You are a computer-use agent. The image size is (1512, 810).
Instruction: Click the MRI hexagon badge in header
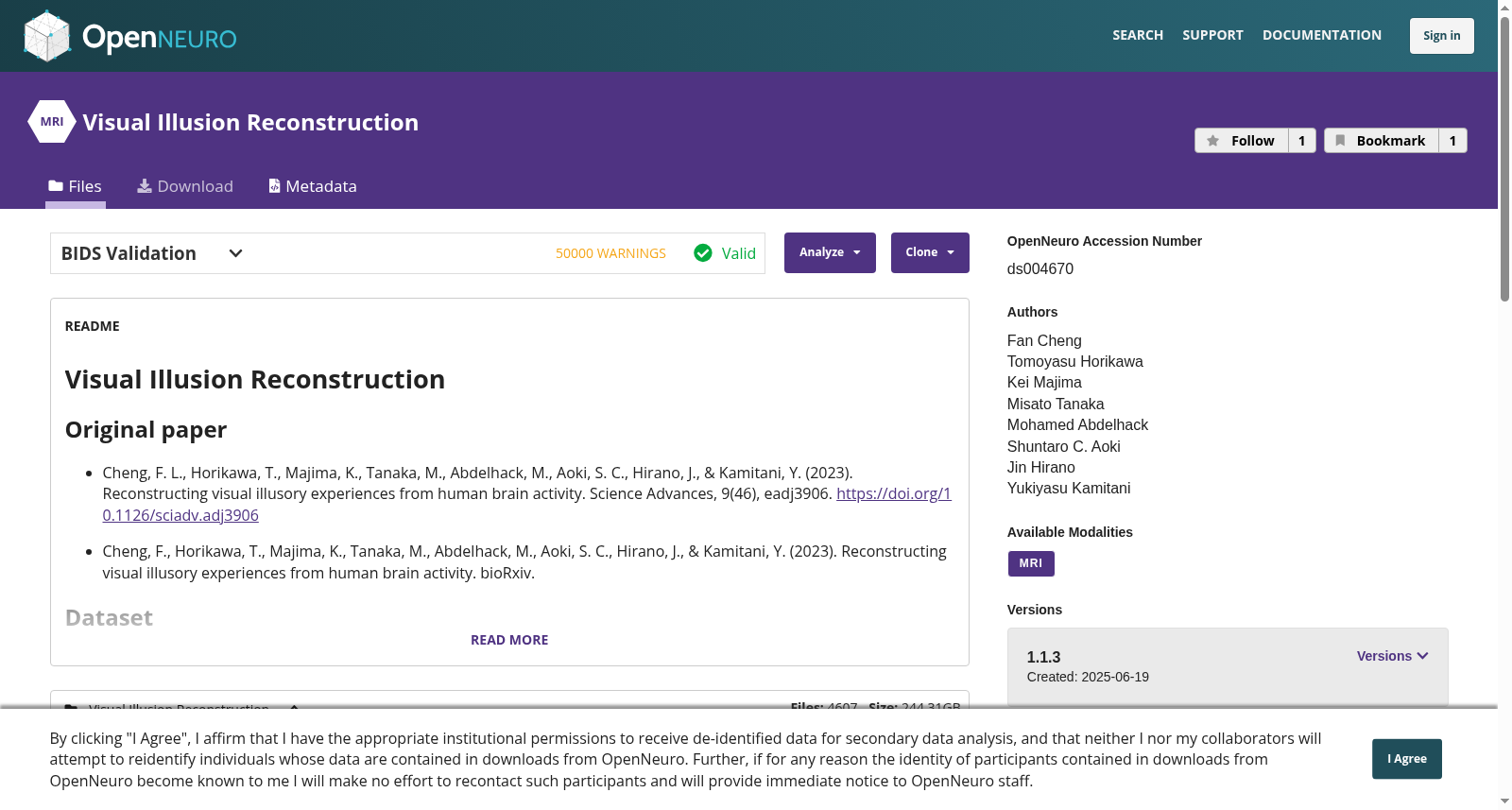pos(52,122)
